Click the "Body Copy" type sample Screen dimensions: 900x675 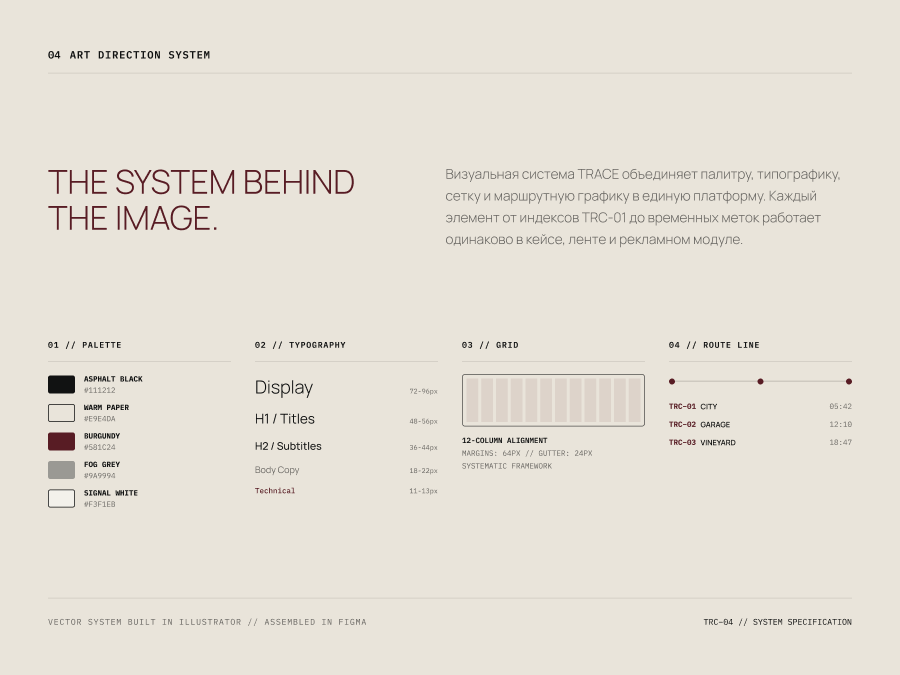tap(277, 470)
